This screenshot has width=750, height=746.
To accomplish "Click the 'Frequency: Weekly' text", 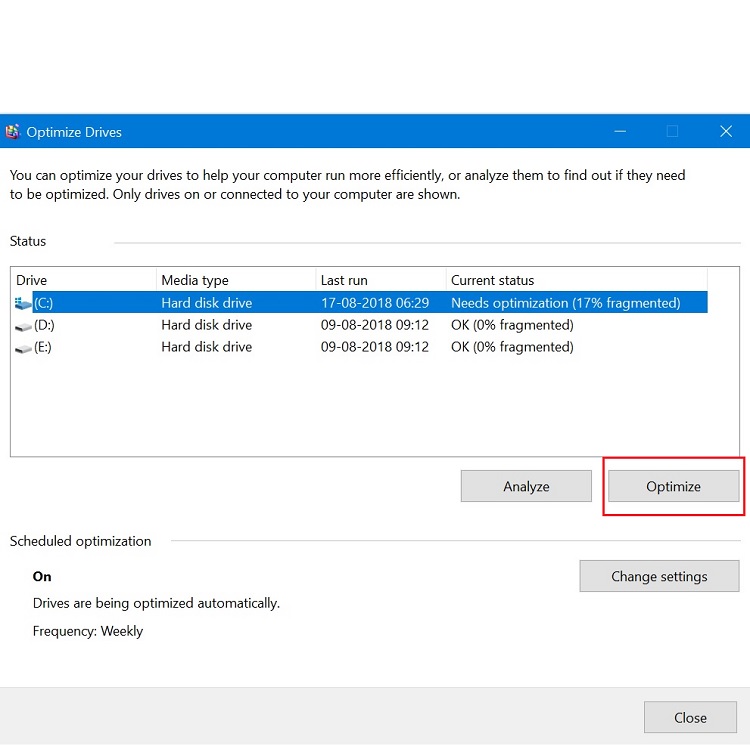I will pyautogui.click(x=88, y=631).
